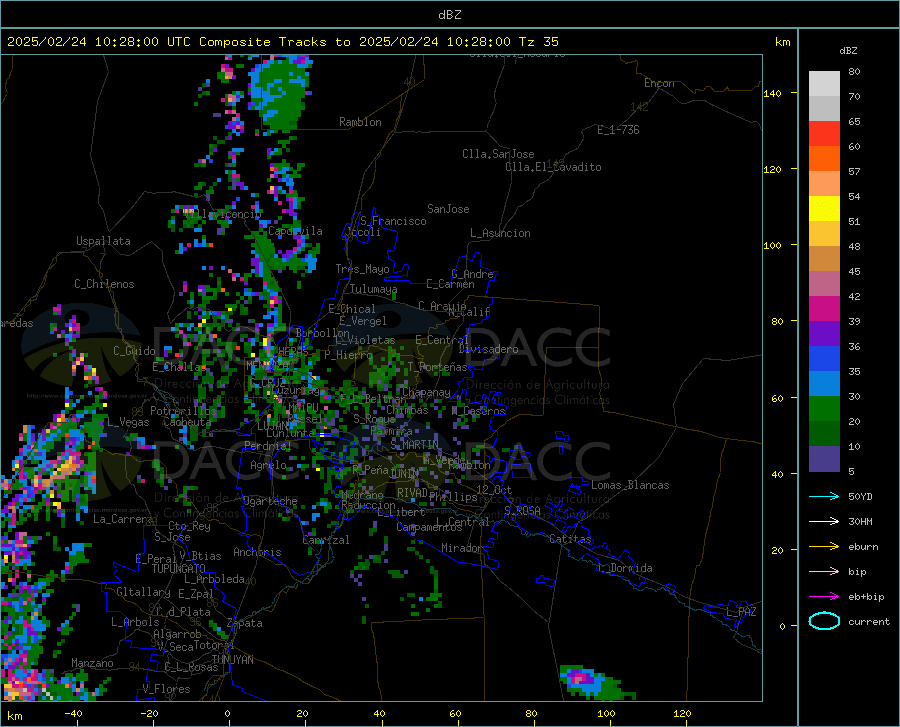900x727 pixels.
Task: Pick the light blue swatch between 35 and 30
Action: [824, 384]
